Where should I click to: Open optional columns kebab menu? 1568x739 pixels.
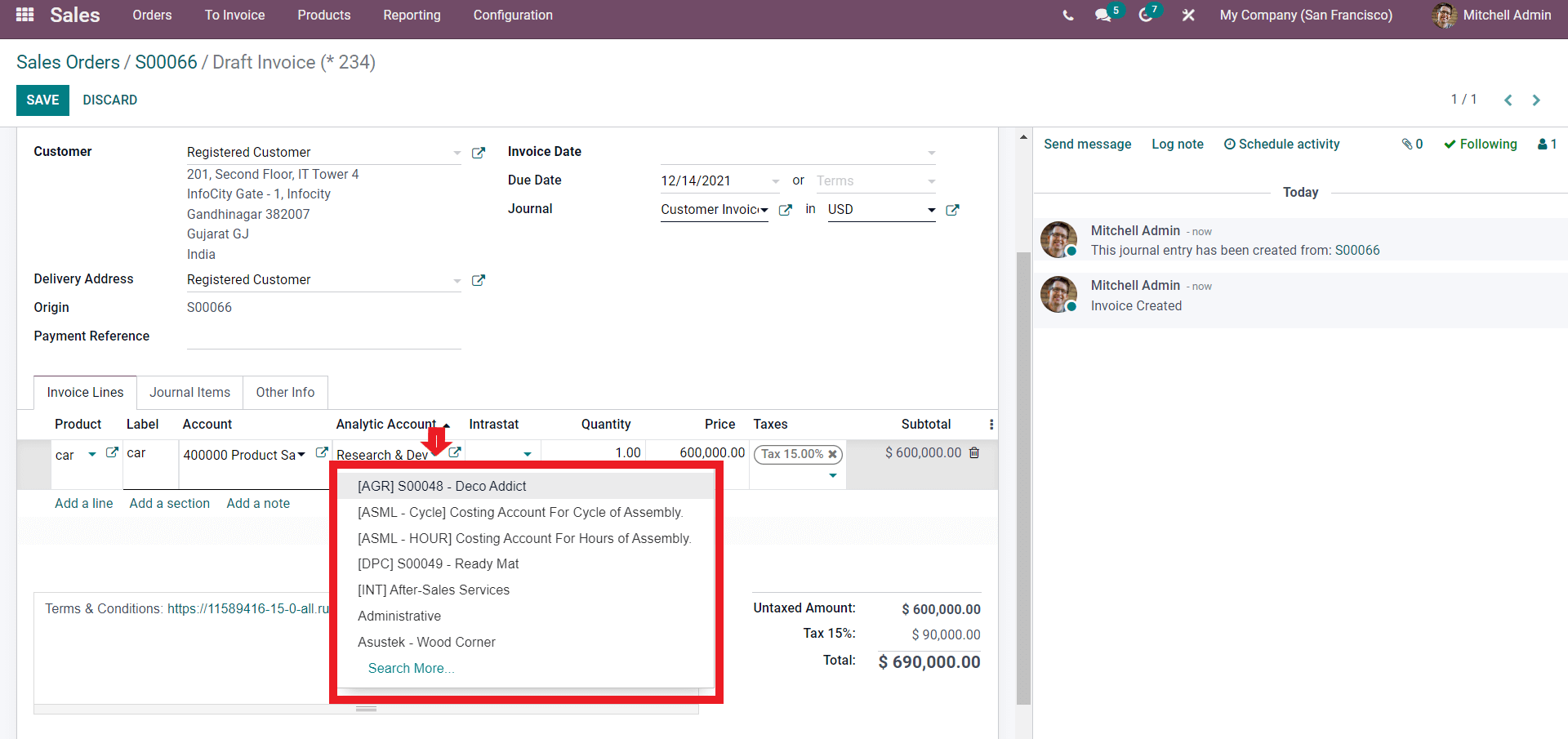point(991,425)
